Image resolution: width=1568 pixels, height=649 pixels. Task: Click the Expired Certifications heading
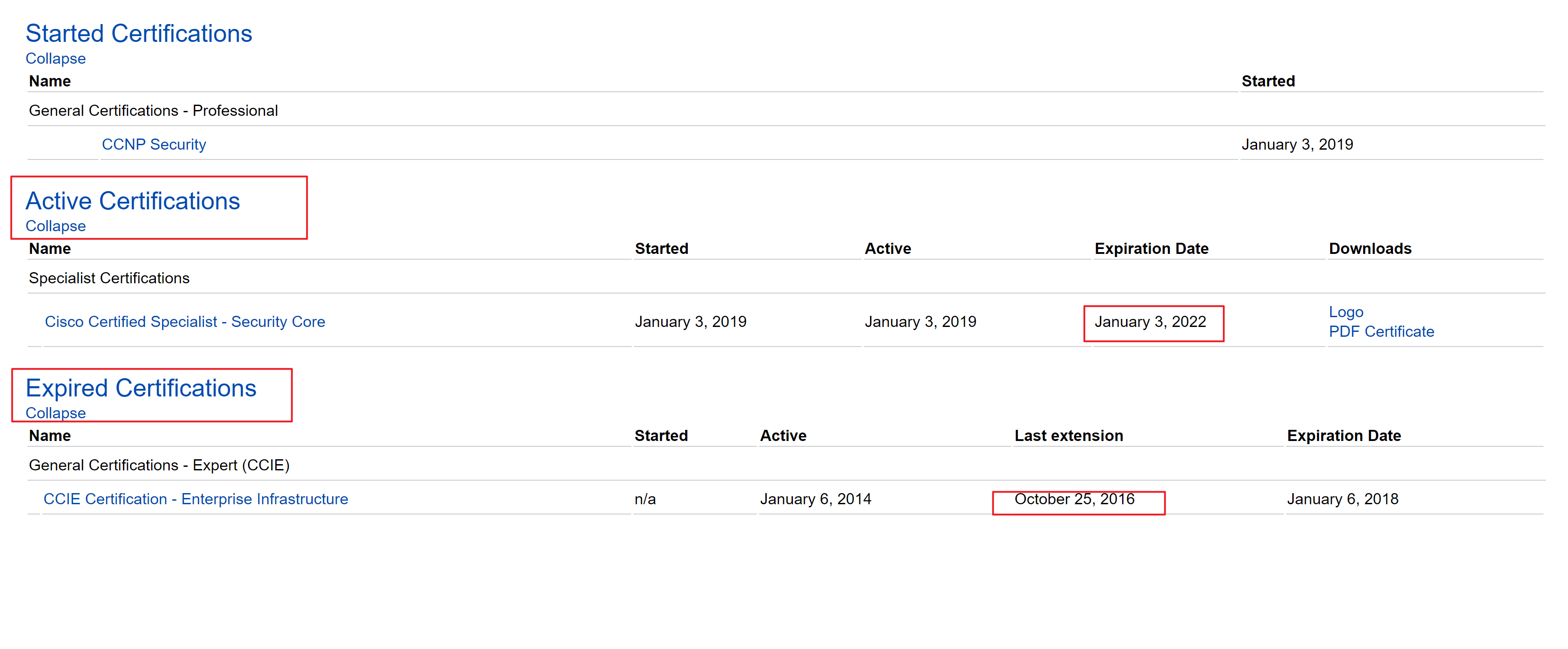tap(141, 388)
